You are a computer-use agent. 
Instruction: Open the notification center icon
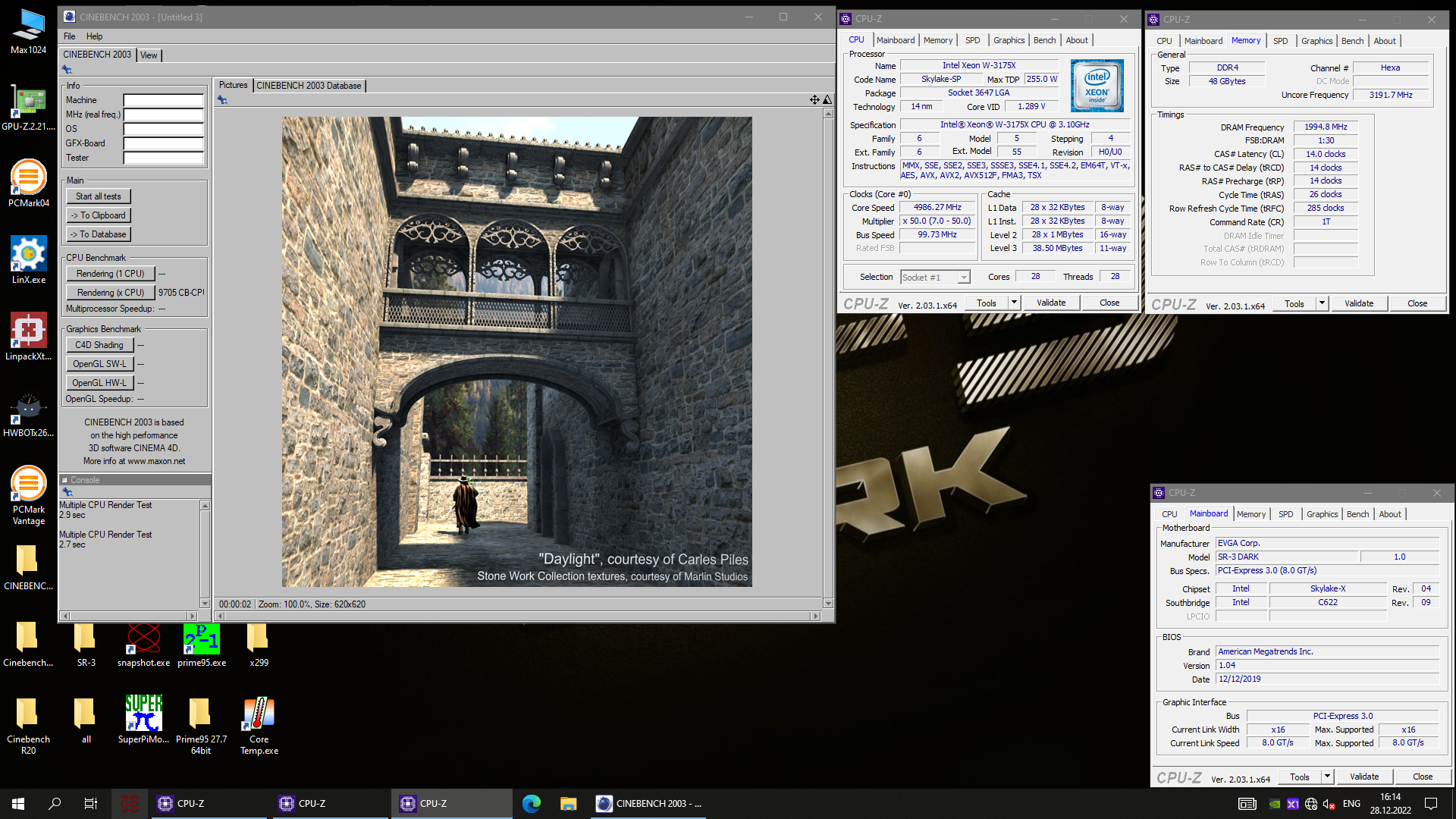point(1431,804)
